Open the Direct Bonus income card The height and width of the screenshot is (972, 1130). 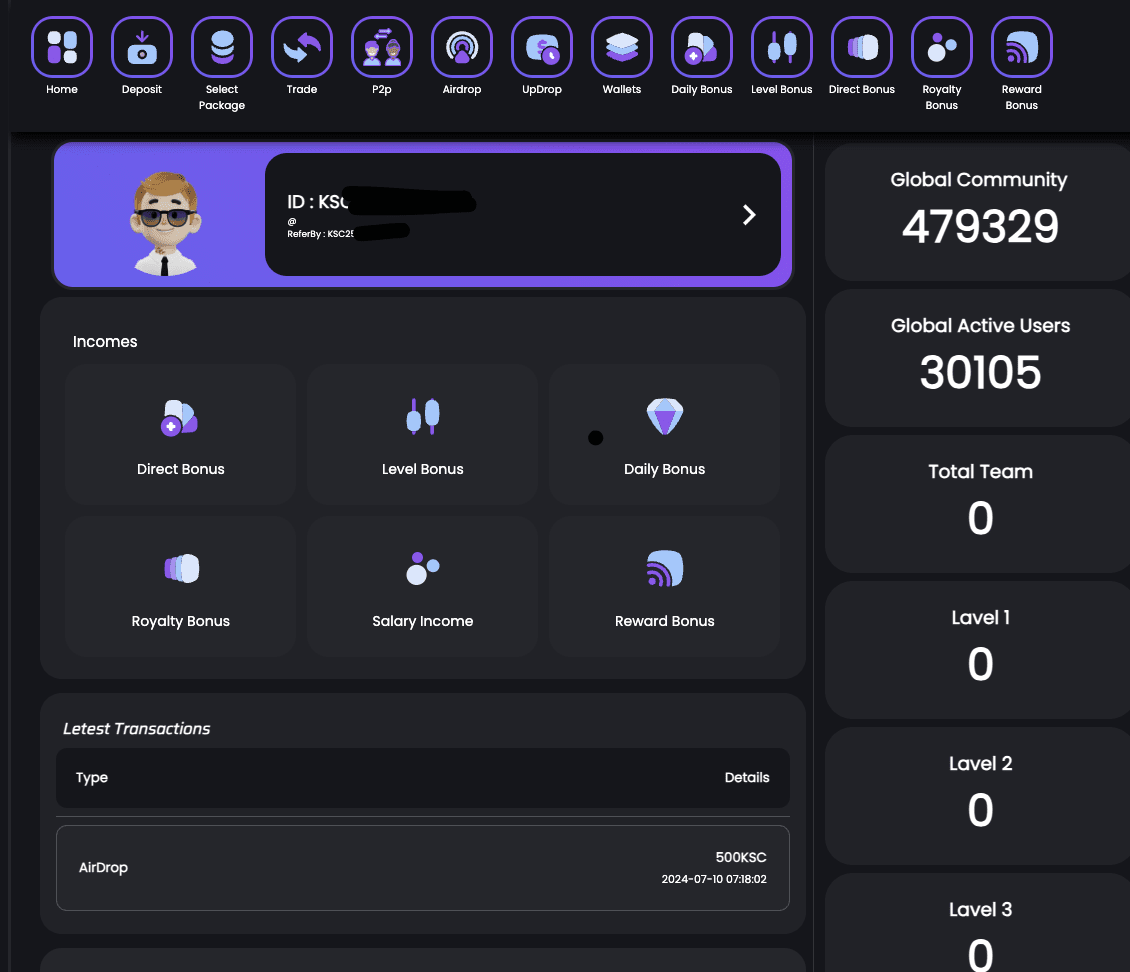181,434
